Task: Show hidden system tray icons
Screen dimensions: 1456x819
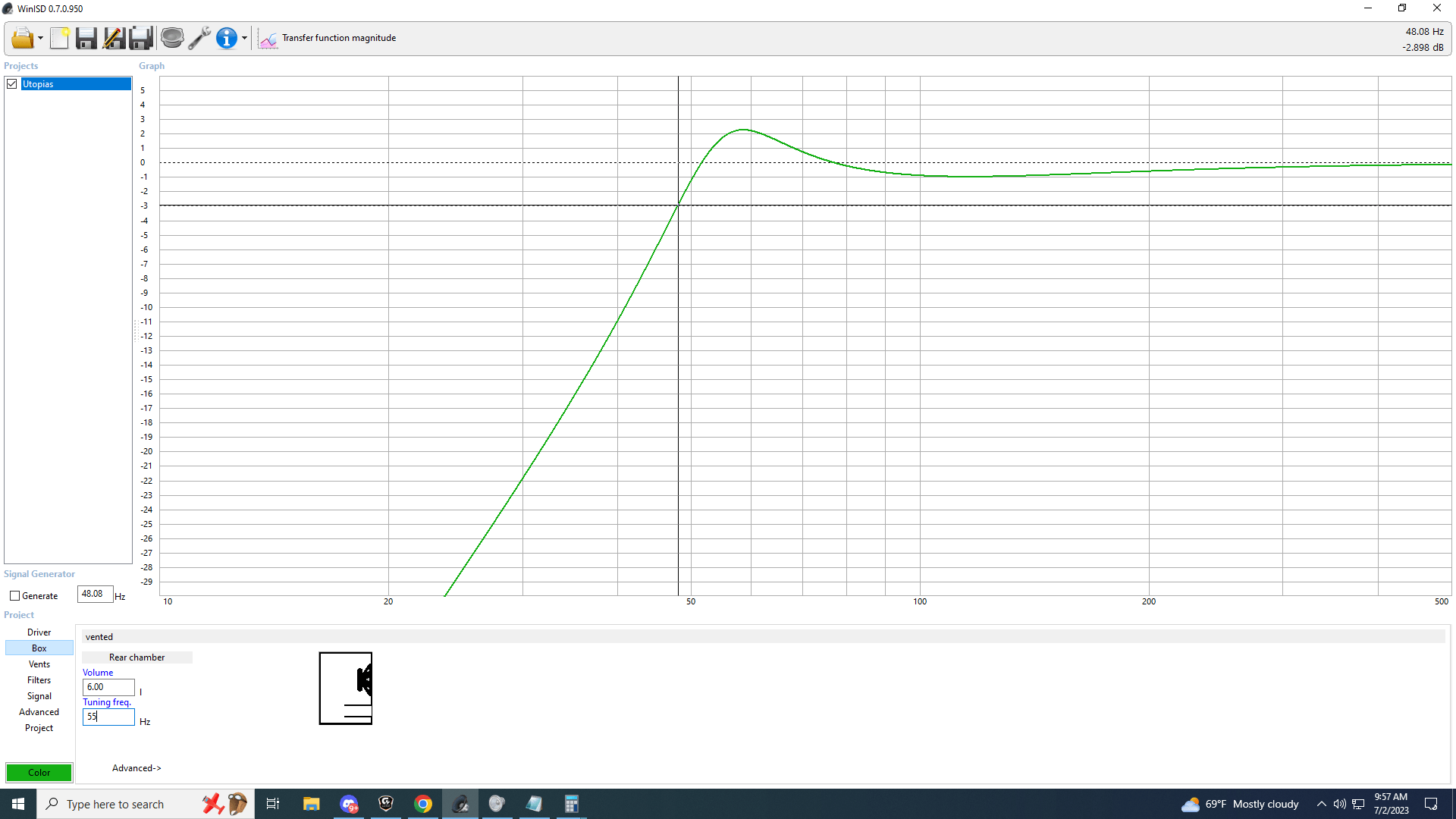Action: click(x=1322, y=804)
